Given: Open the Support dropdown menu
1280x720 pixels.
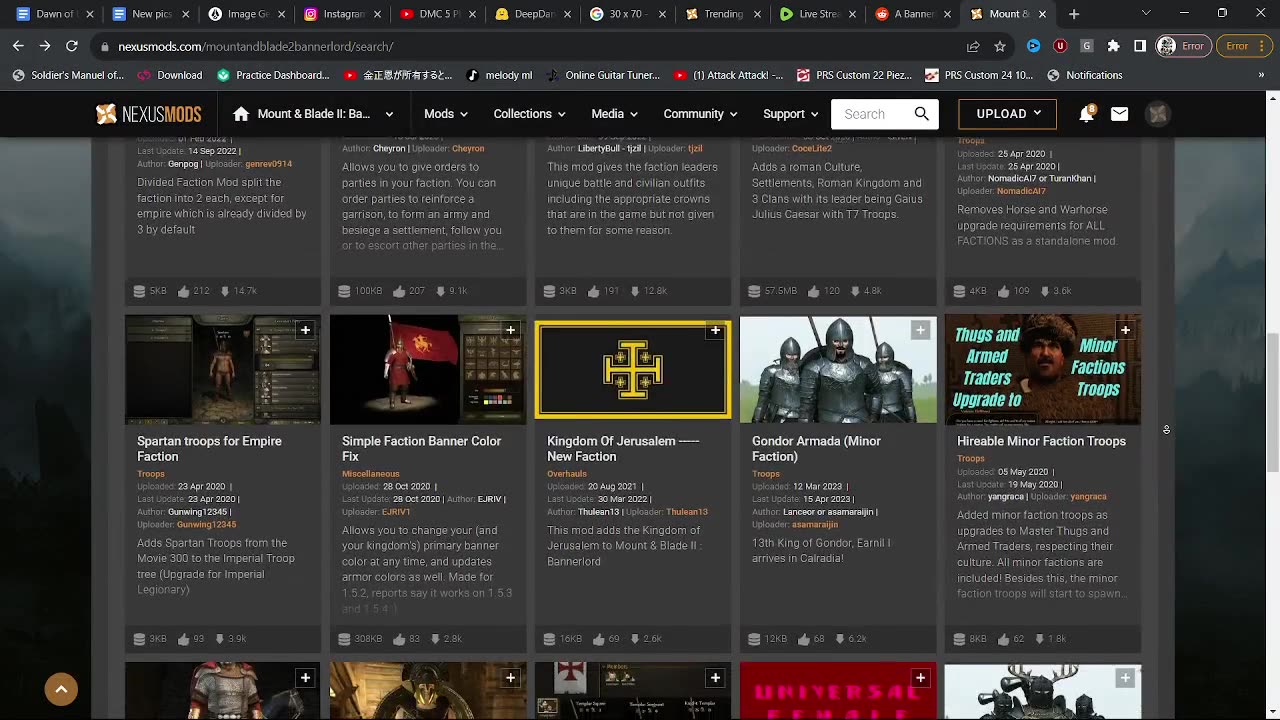Looking at the screenshot, I should click(790, 114).
